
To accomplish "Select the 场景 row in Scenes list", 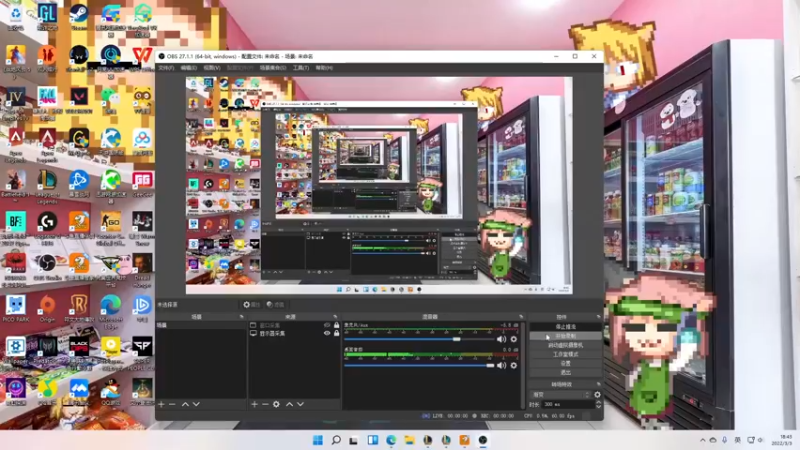I will tap(202, 325).
